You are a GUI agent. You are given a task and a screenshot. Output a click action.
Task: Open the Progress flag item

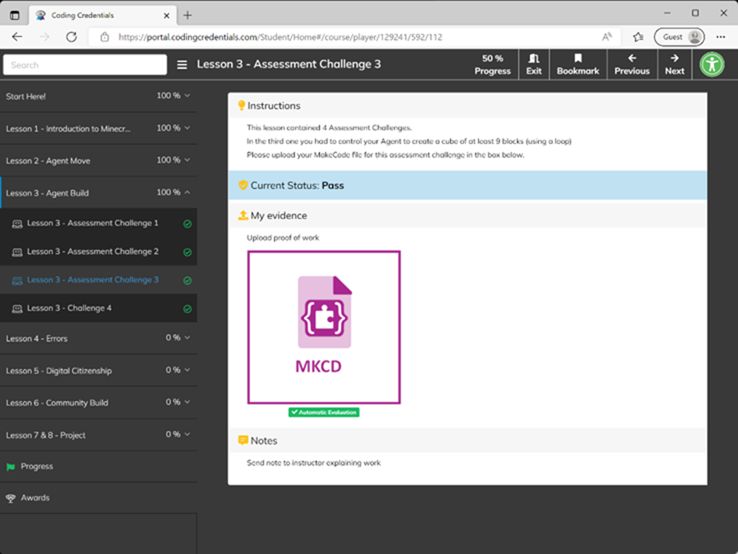pos(29,466)
